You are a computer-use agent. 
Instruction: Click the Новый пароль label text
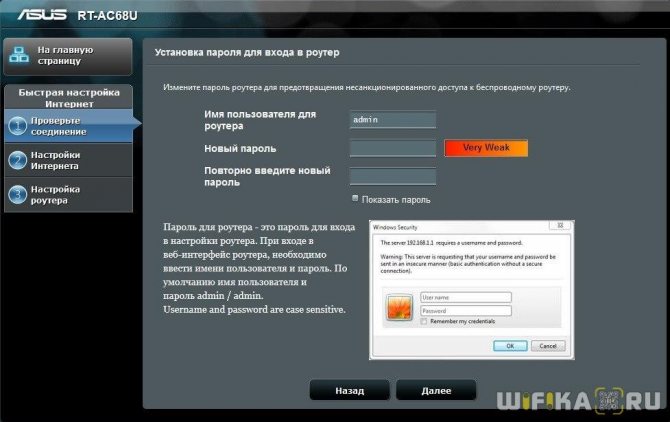coord(240,149)
